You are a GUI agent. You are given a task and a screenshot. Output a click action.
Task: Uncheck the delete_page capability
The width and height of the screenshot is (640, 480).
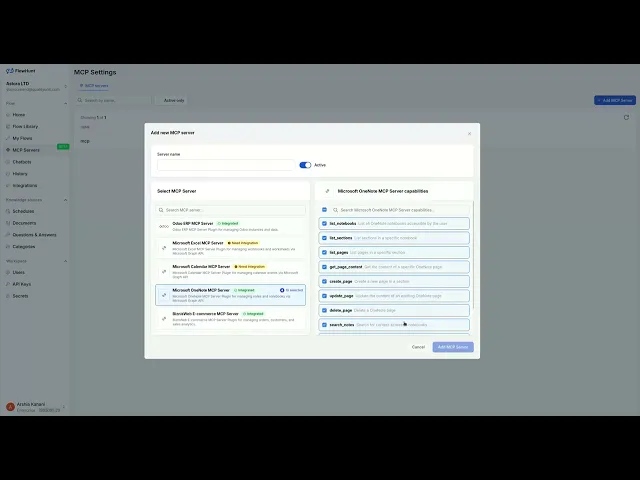[x=324, y=311]
